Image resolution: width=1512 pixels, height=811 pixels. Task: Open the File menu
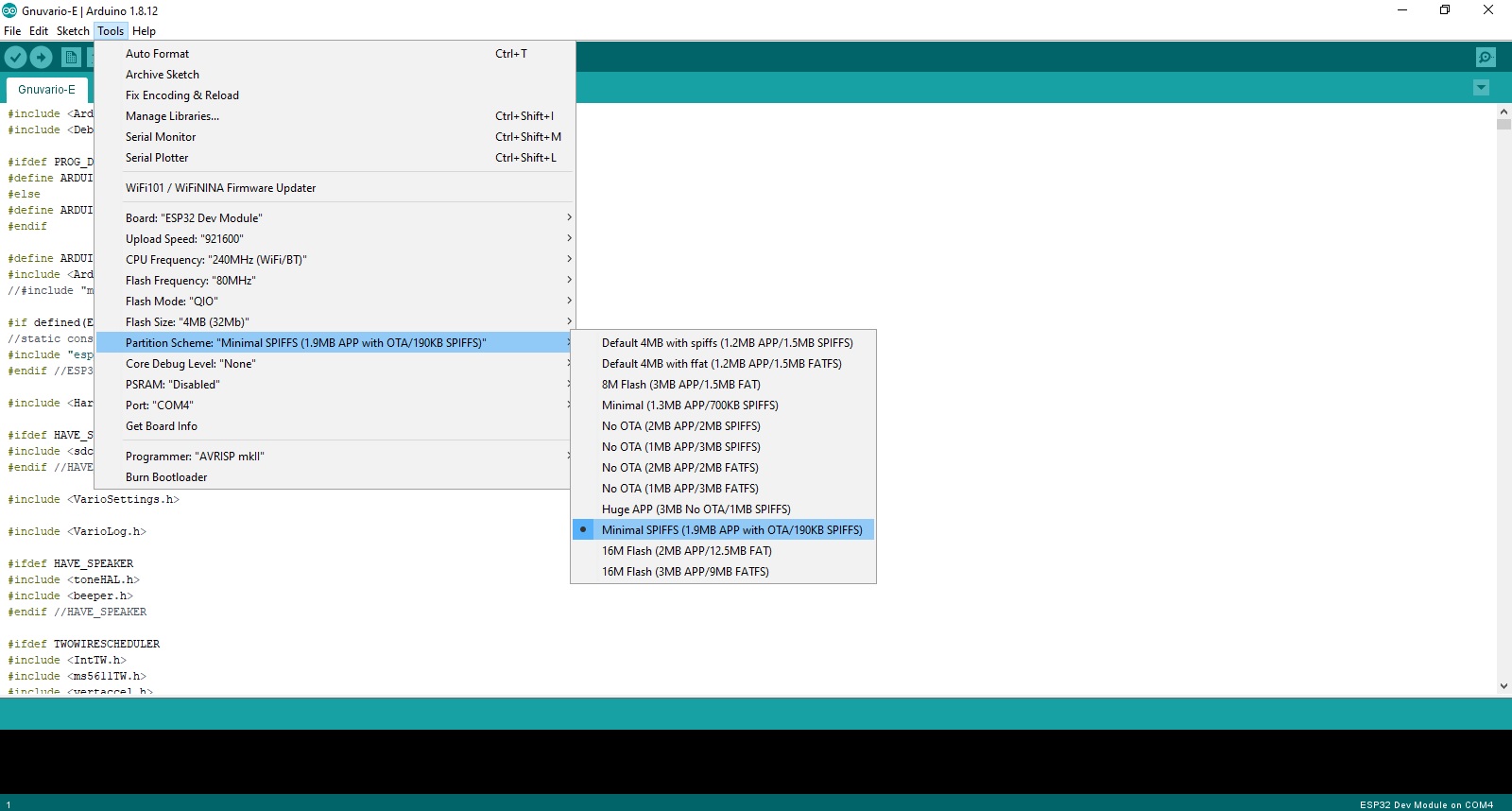tap(12, 31)
